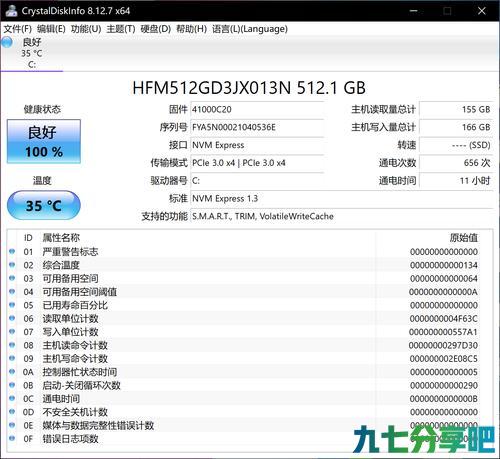Screen dimensions: 500x459
Task: Click the power on hours value 11 小时
Action: click(x=456, y=181)
